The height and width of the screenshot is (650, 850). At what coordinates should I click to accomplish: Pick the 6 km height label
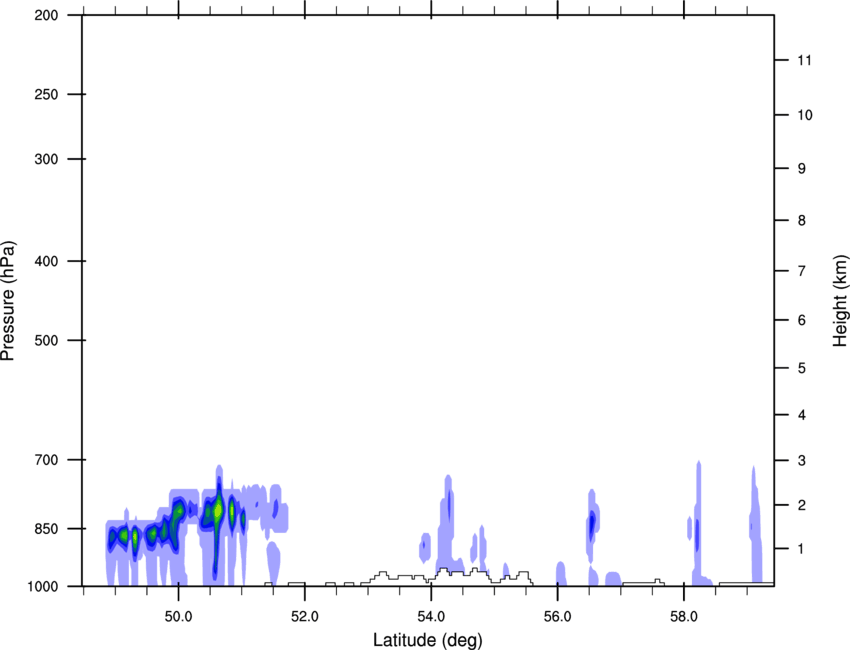802,320
